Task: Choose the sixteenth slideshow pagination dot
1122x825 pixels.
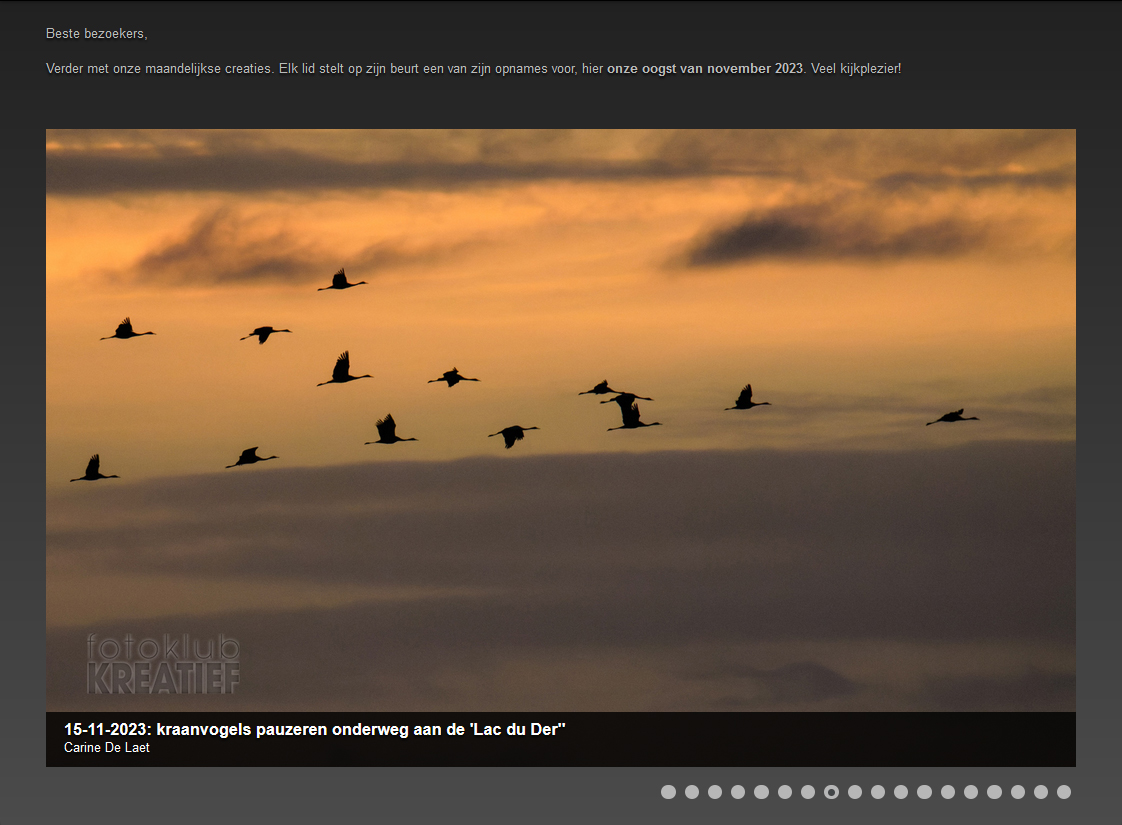Action: [1018, 792]
